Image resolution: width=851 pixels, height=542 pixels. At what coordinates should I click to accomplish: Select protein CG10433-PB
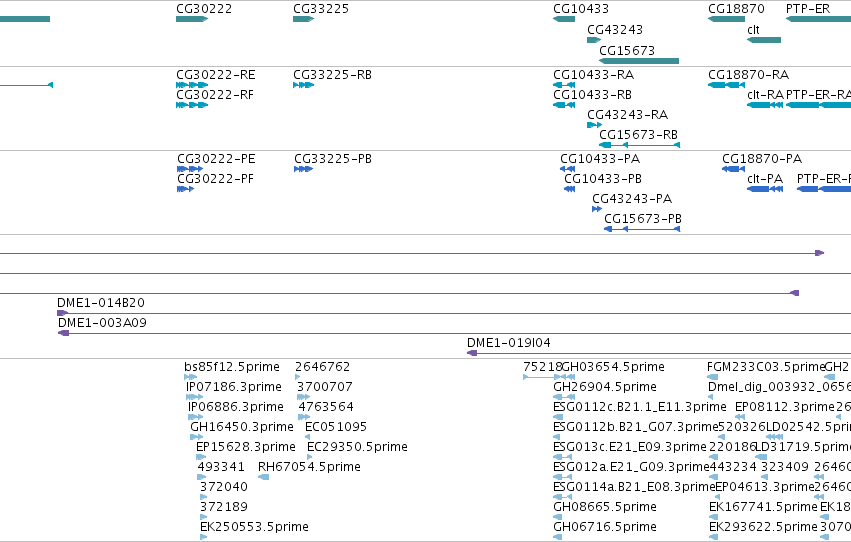click(x=569, y=189)
